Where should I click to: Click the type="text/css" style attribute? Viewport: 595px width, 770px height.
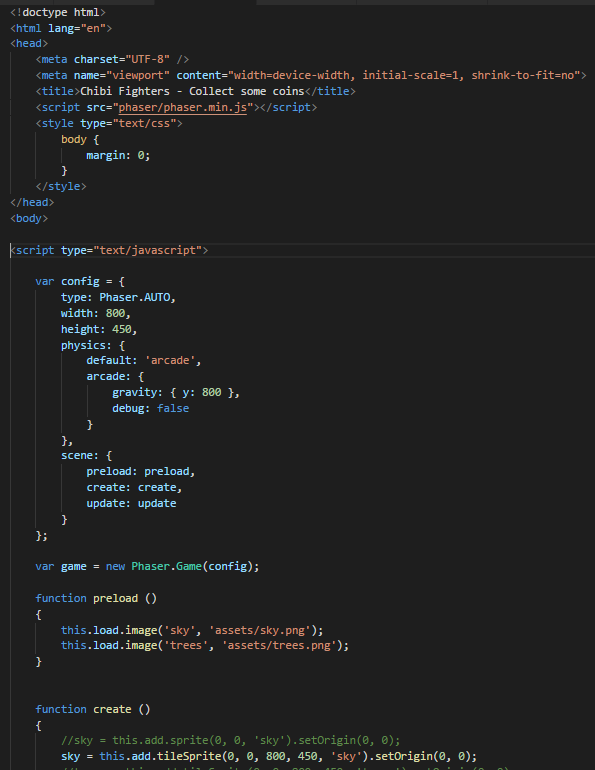(128, 123)
